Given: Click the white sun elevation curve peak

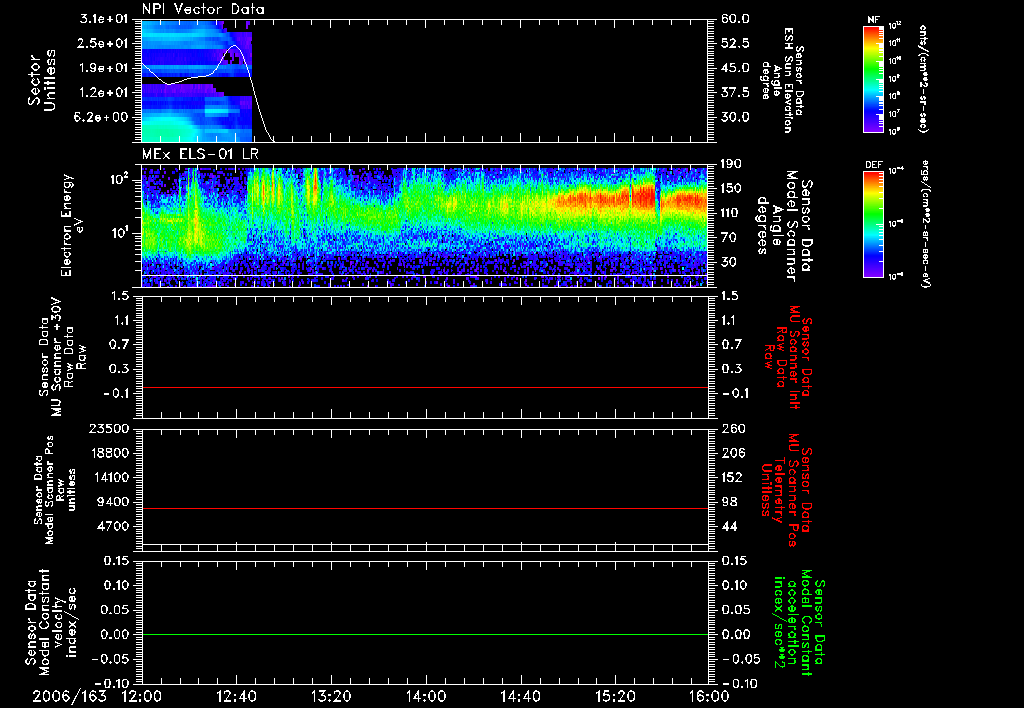Looking at the screenshot, I should (235, 46).
